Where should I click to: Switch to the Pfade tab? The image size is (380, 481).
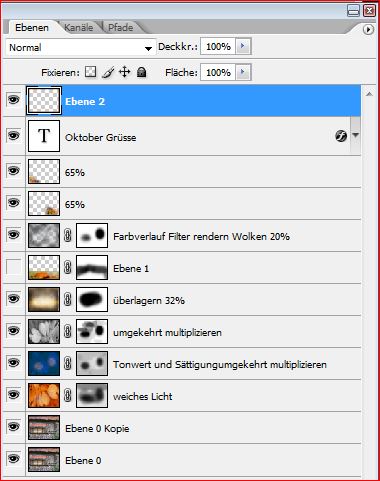point(121,28)
